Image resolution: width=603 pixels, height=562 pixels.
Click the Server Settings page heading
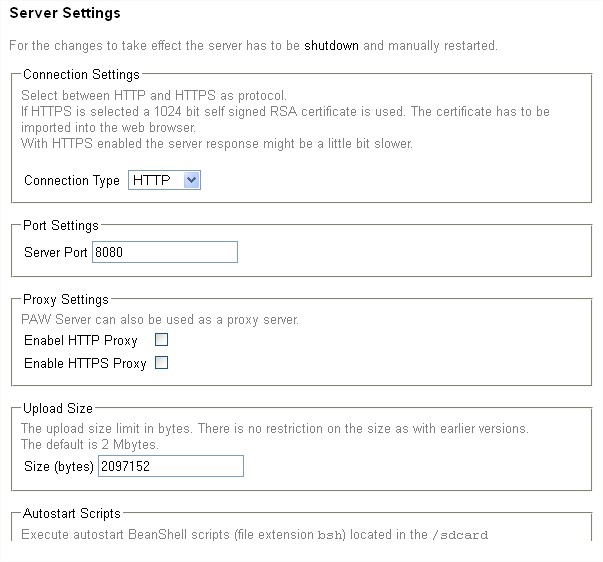pyautogui.click(x=64, y=14)
